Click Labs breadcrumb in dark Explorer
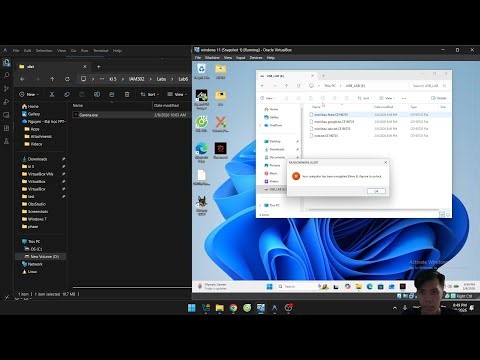Image resolution: width=480 pixels, height=360 pixels. (161, 79)
